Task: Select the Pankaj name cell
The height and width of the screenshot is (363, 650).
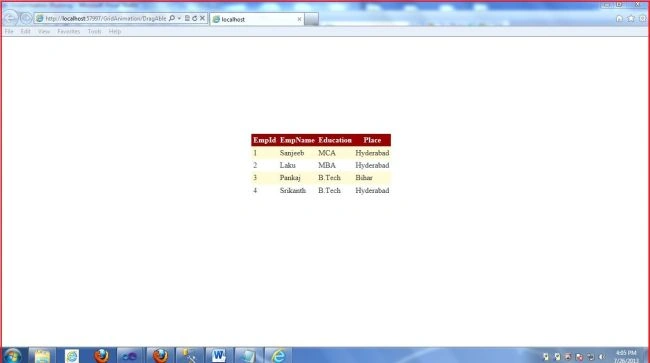Action: pos(290,178)
